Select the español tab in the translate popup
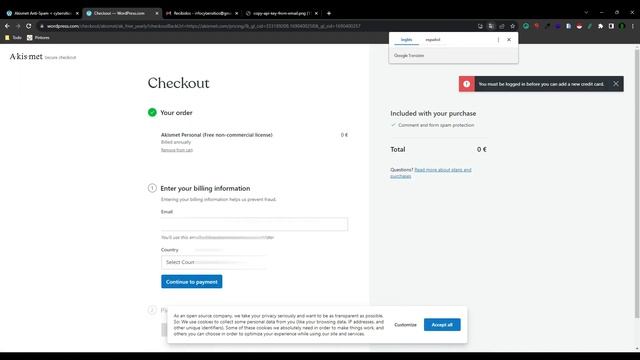640x360 pixels. coord(433,40)
